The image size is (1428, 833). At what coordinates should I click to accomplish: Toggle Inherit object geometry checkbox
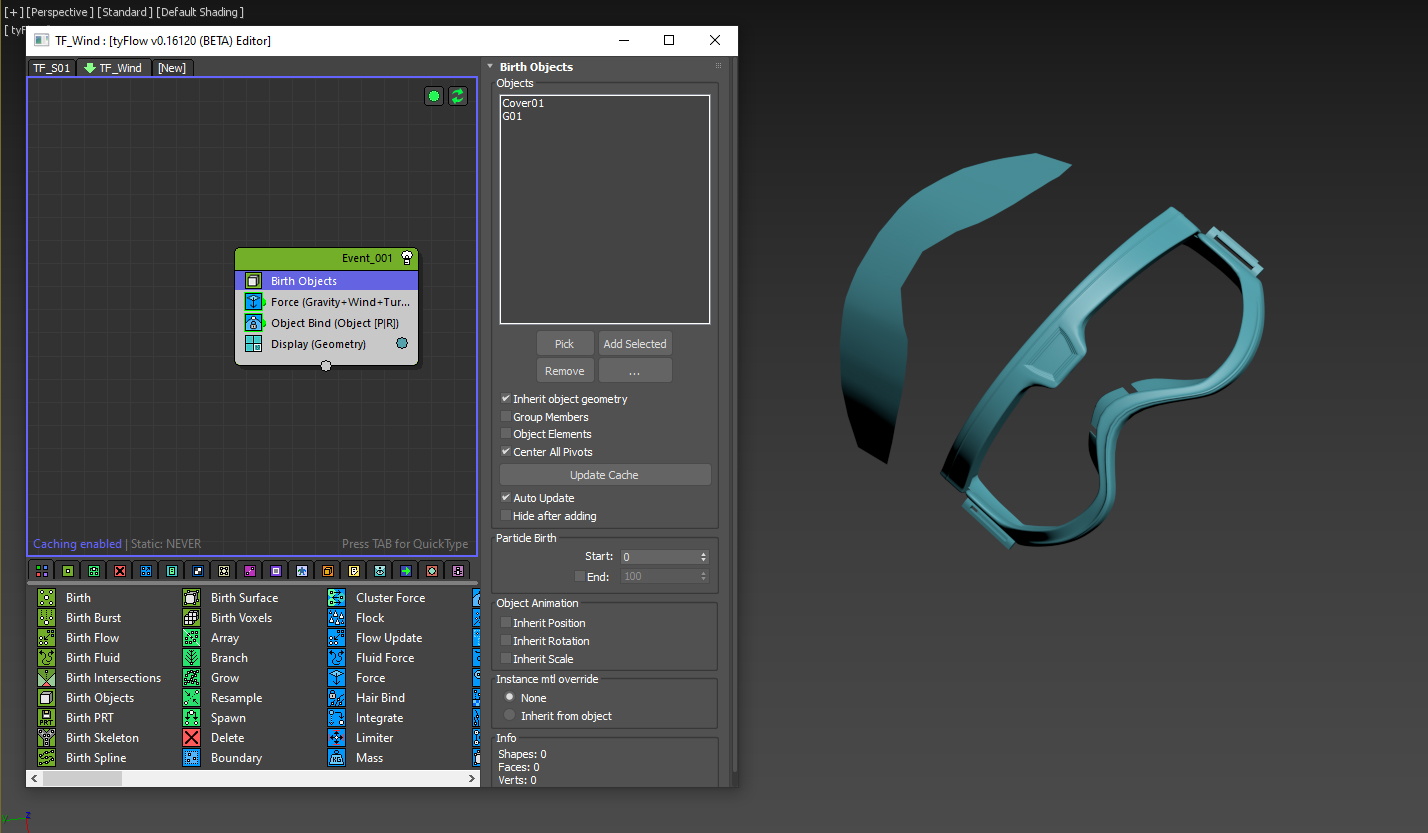click(506, 398)
